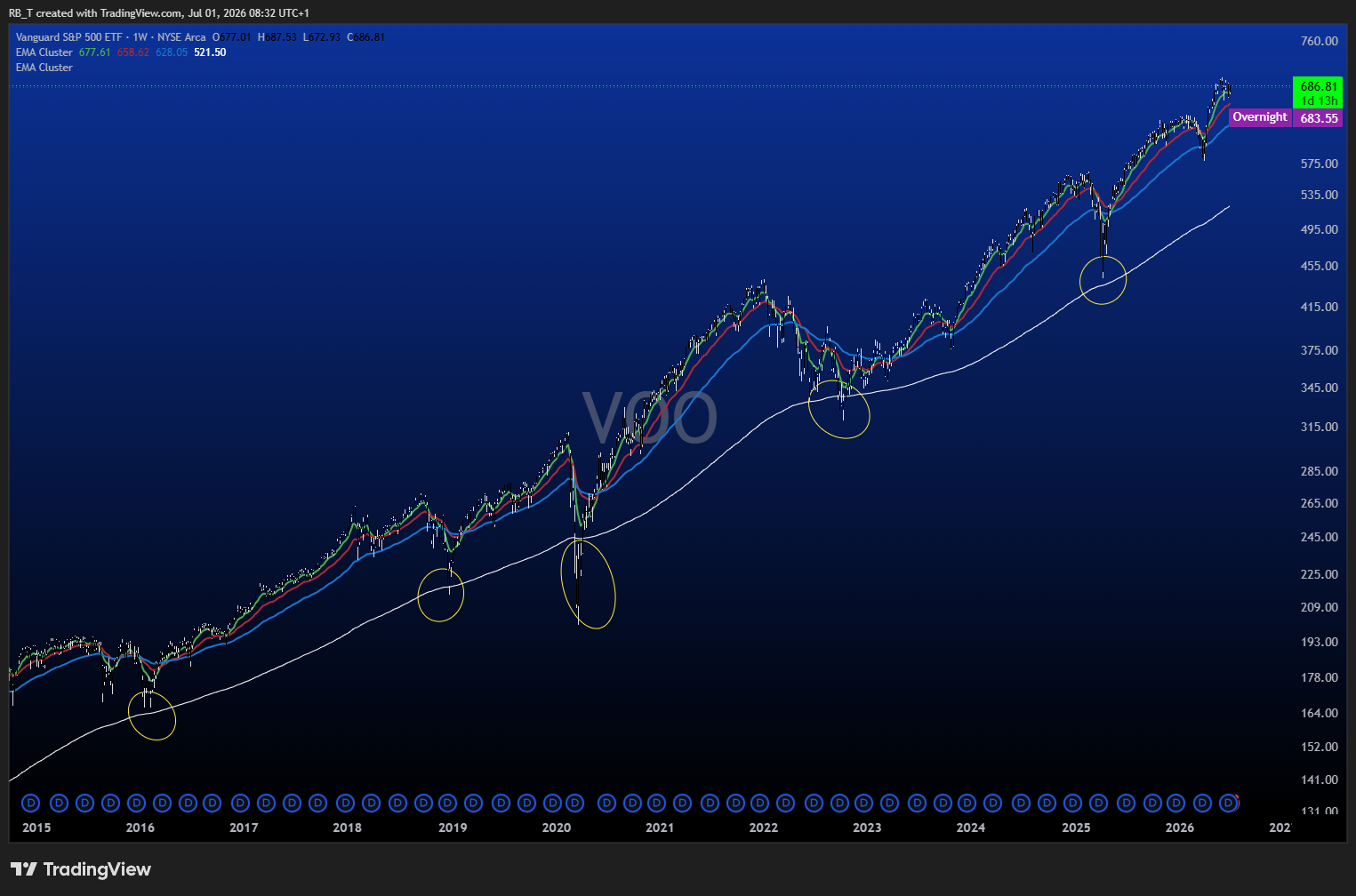This screenshot has width=1356, height=896.
Task: Click the 2022 label on time axis
Action: [x=763, y=828]
